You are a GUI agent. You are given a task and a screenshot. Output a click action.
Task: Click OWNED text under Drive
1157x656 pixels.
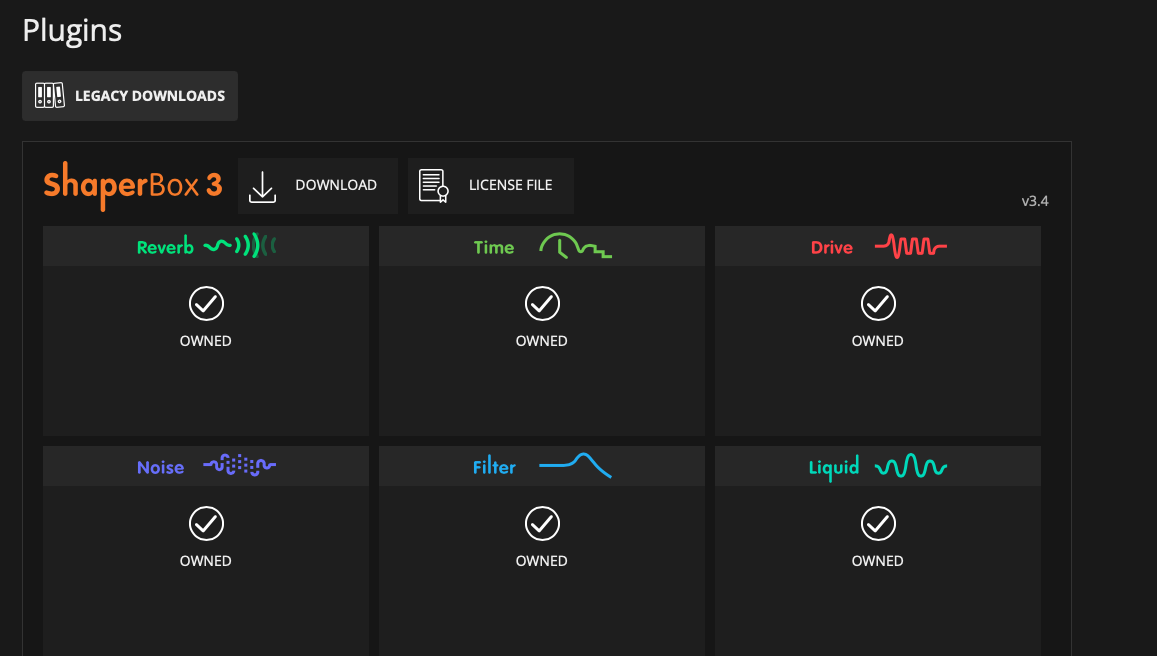(x=877, y=341)
